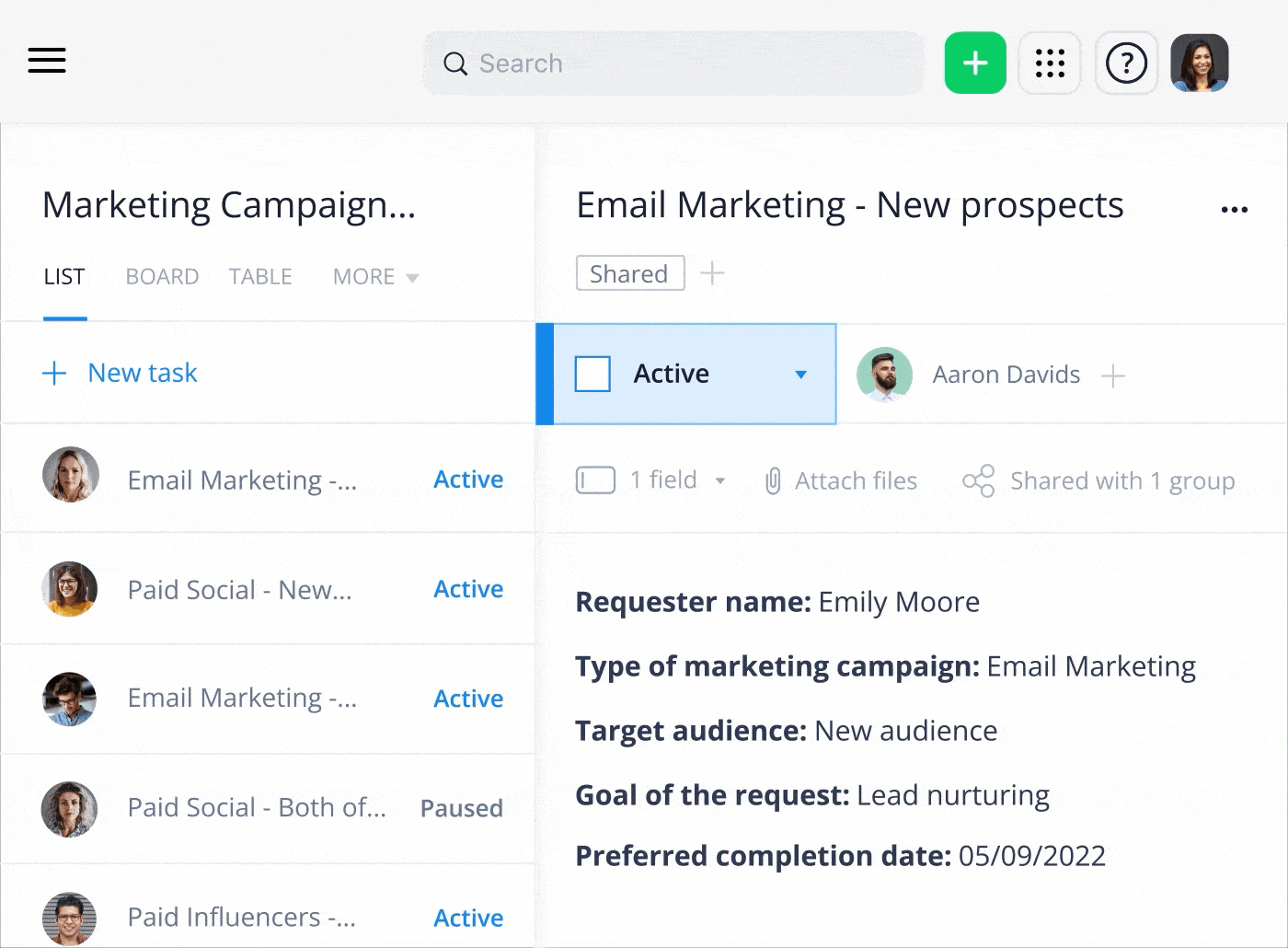Add assignee plus next to Aaron Davids
Screen dimensions: 1288x948
click(x=1112, y=376)
